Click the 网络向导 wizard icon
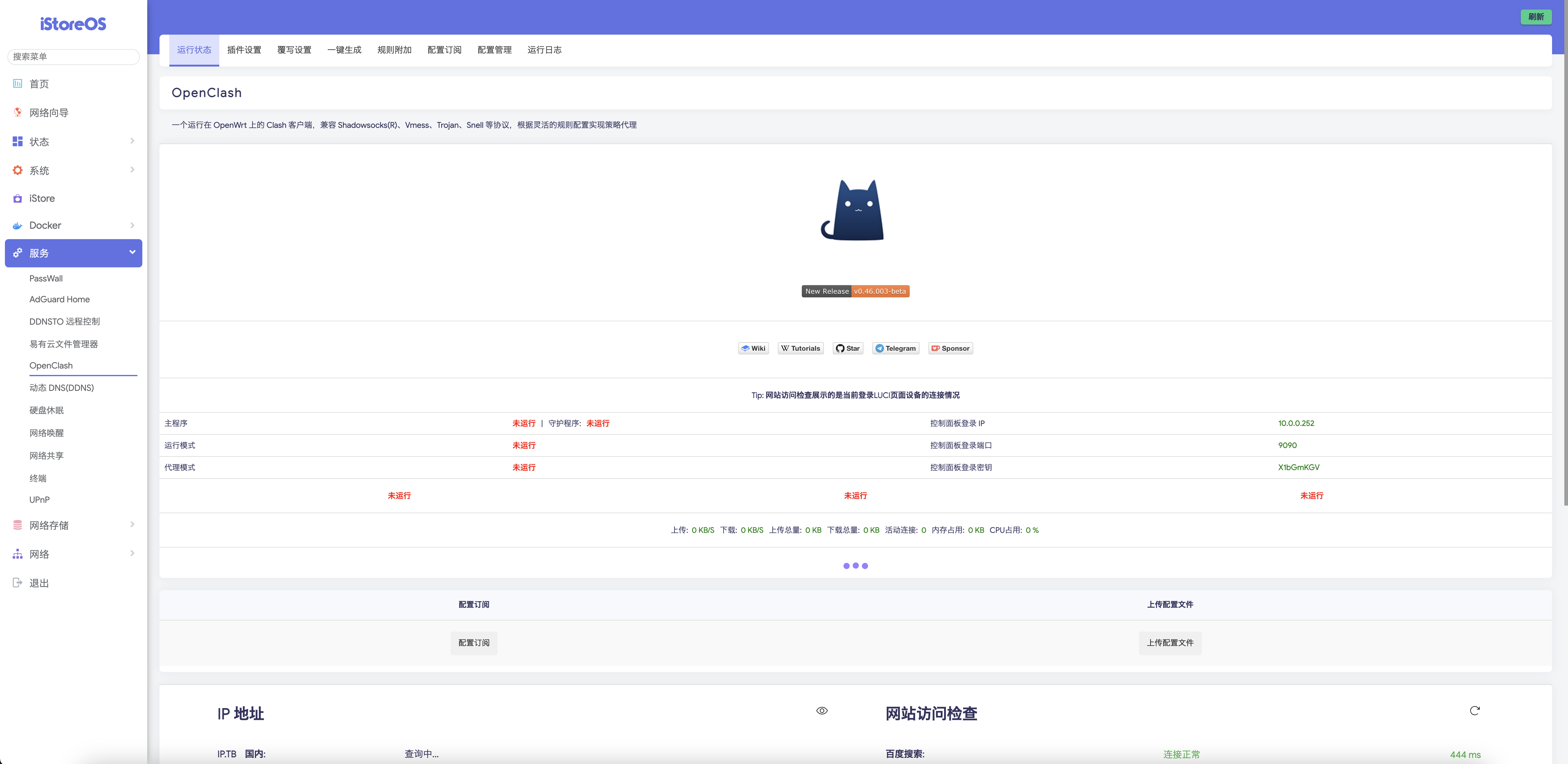The image size is (1568, 764). click(18, 112)
